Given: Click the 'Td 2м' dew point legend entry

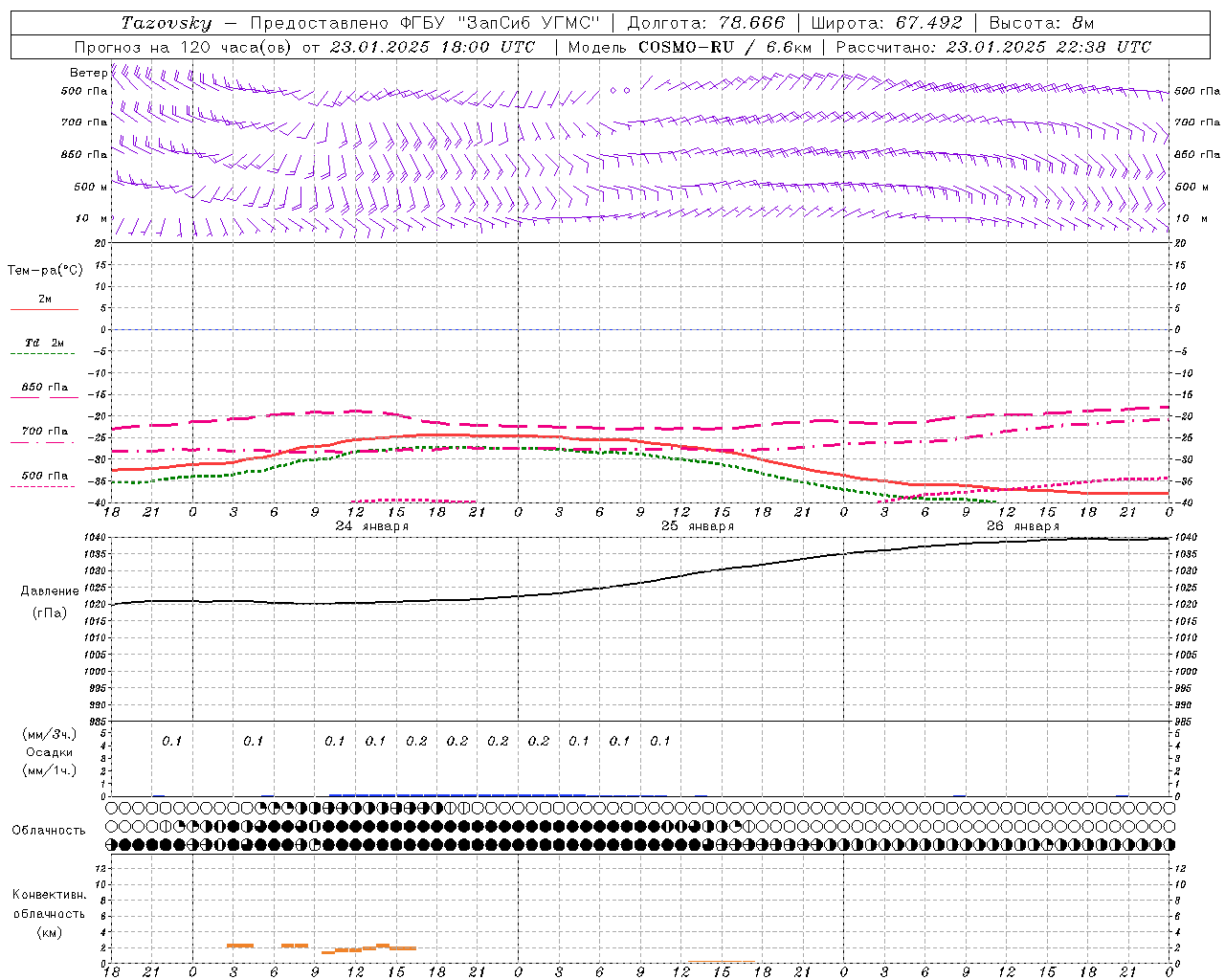Looking at the screenshot, I should point(45,343).
